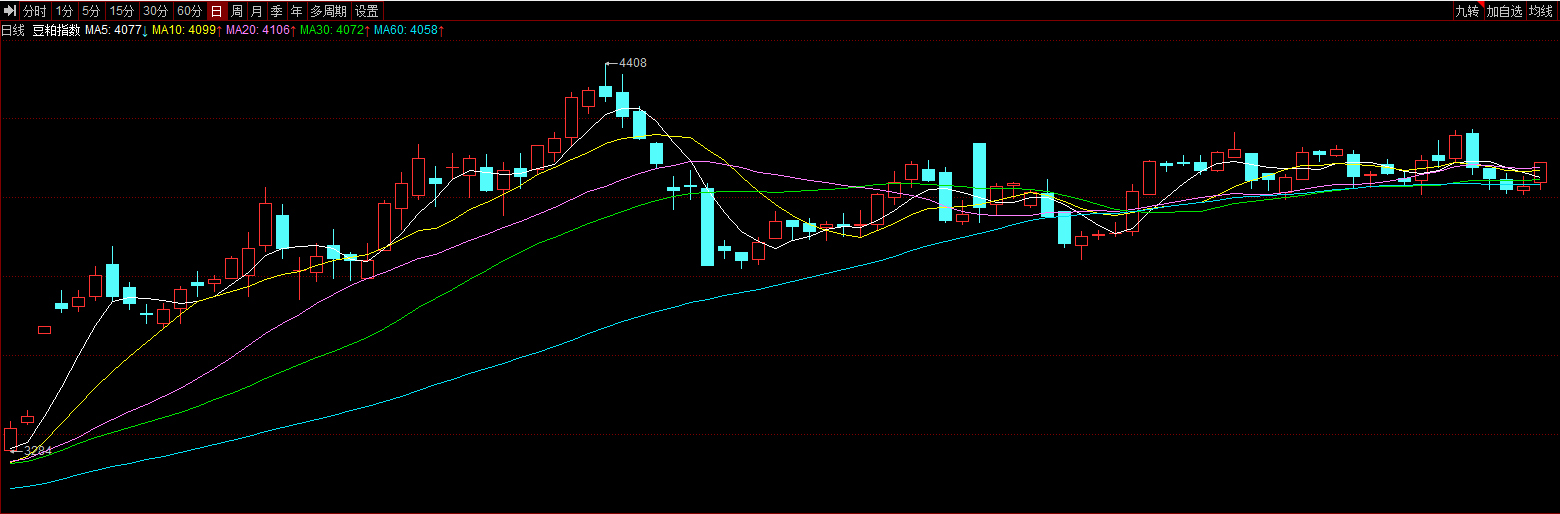1560x514 pixels.
Task: Click the 豆粕指数 instrument name
Action: click(55, 31)
